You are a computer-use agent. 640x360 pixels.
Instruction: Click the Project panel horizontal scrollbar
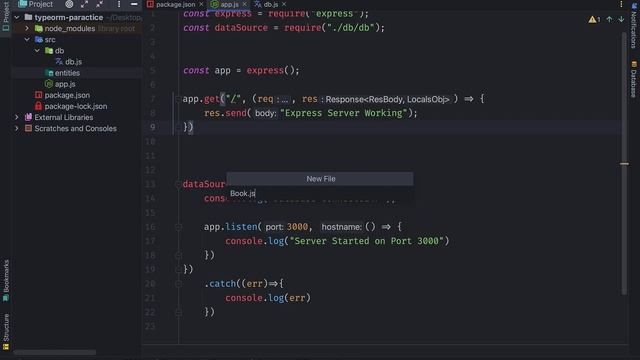[55, 352]
